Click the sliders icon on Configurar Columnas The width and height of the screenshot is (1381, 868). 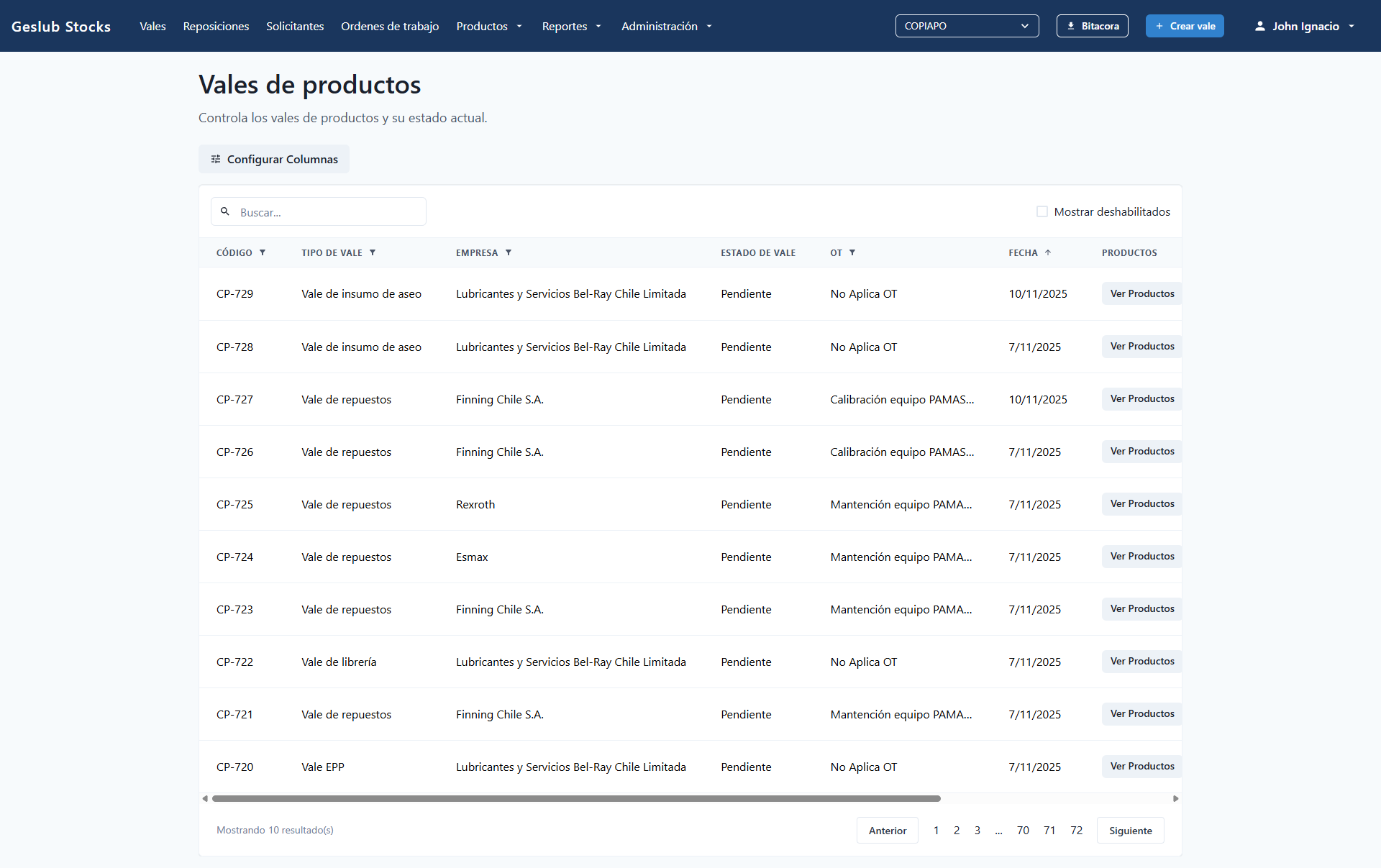point(216,159)
